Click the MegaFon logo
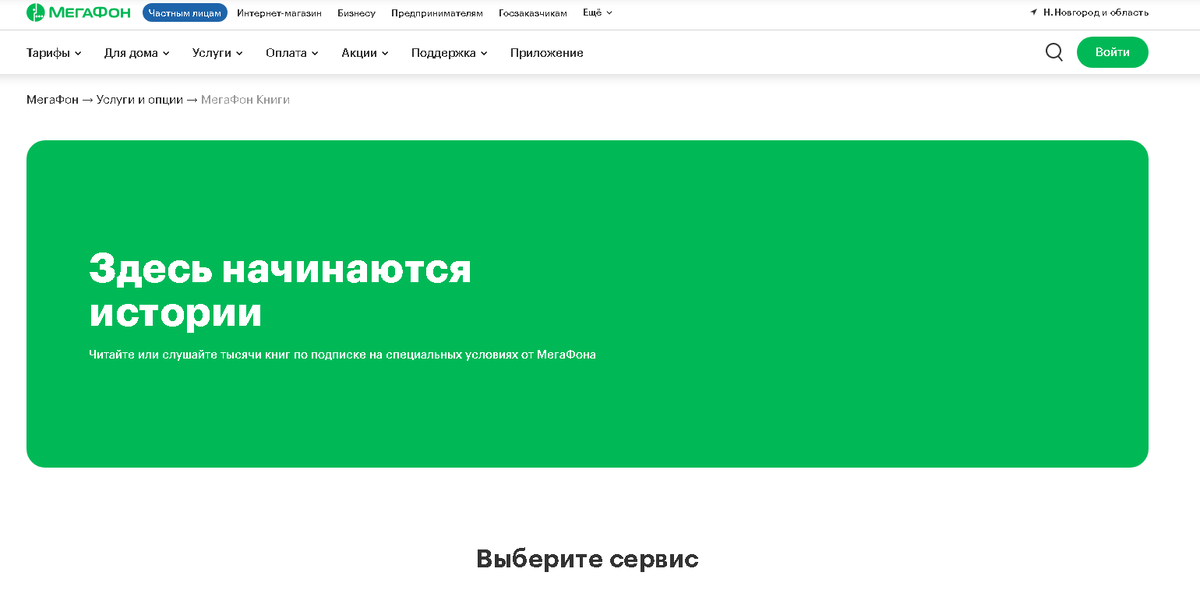 point(78,13)
